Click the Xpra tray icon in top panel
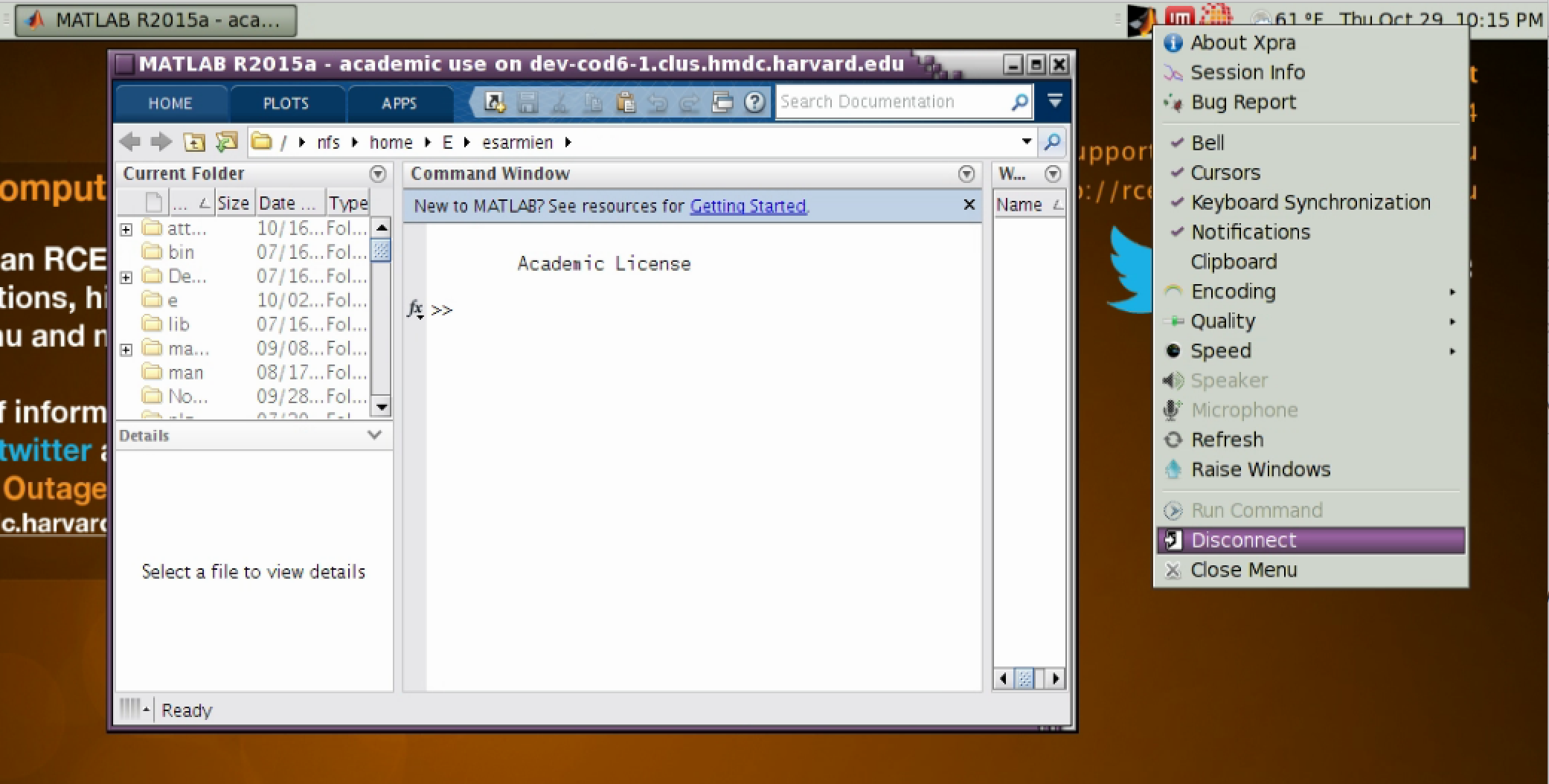Viewport: 1549px width, 784px height. point(1141,20)
